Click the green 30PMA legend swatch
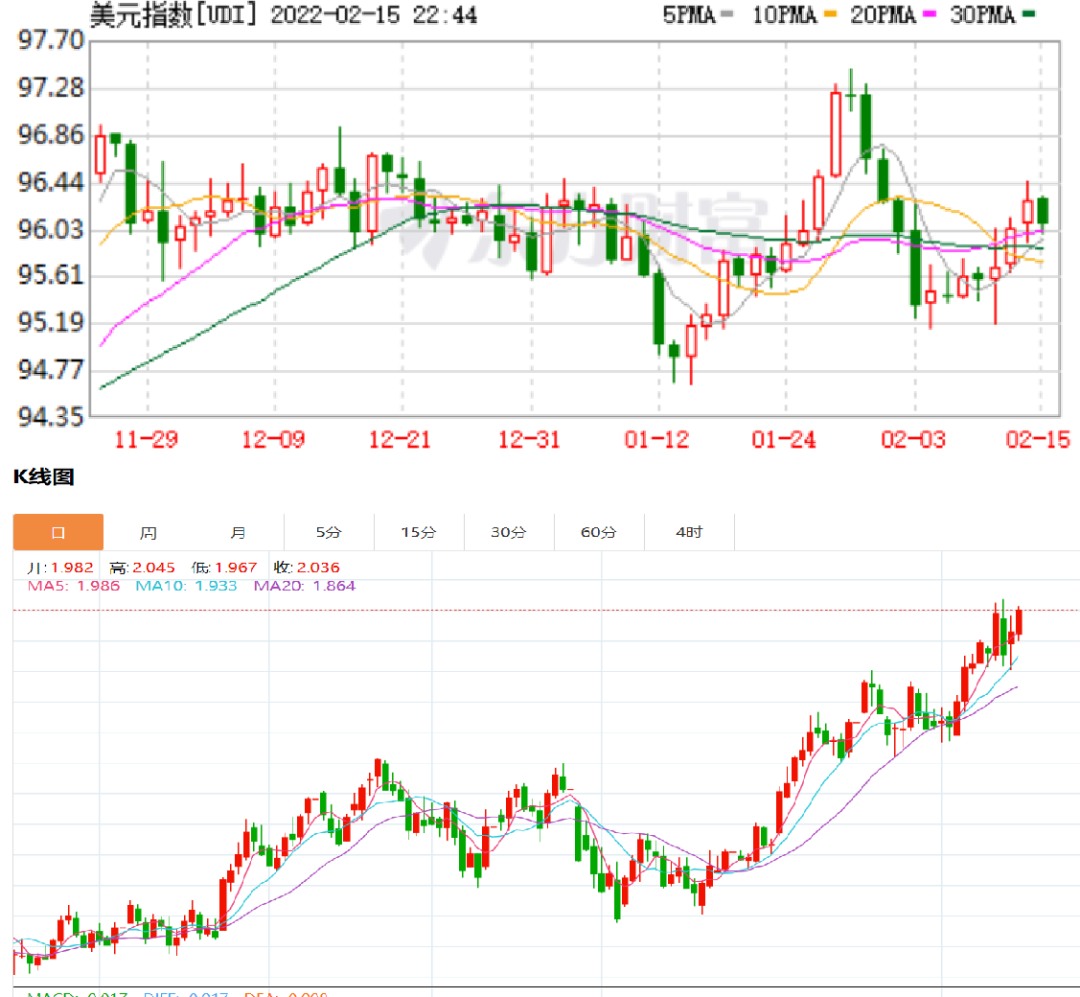This screenshot has height=997, width=1080. 1029,14
